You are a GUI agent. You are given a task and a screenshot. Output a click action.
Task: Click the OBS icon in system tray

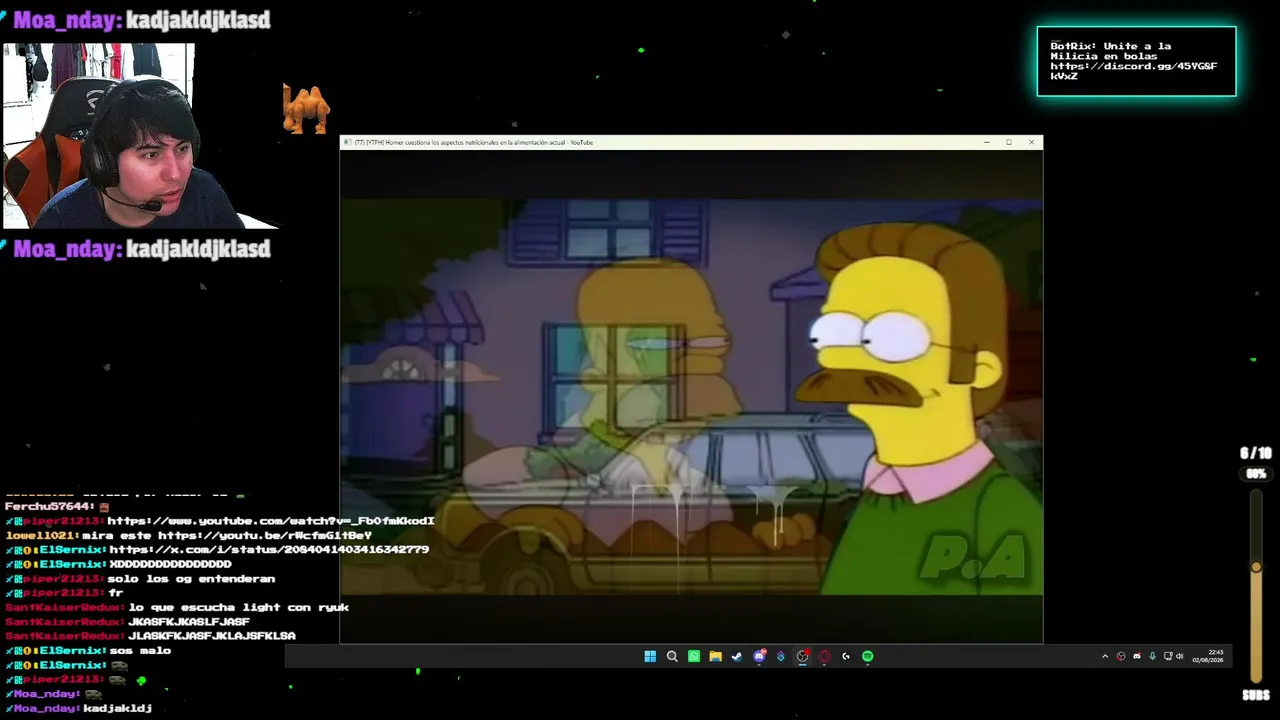tap(1121, 656)
